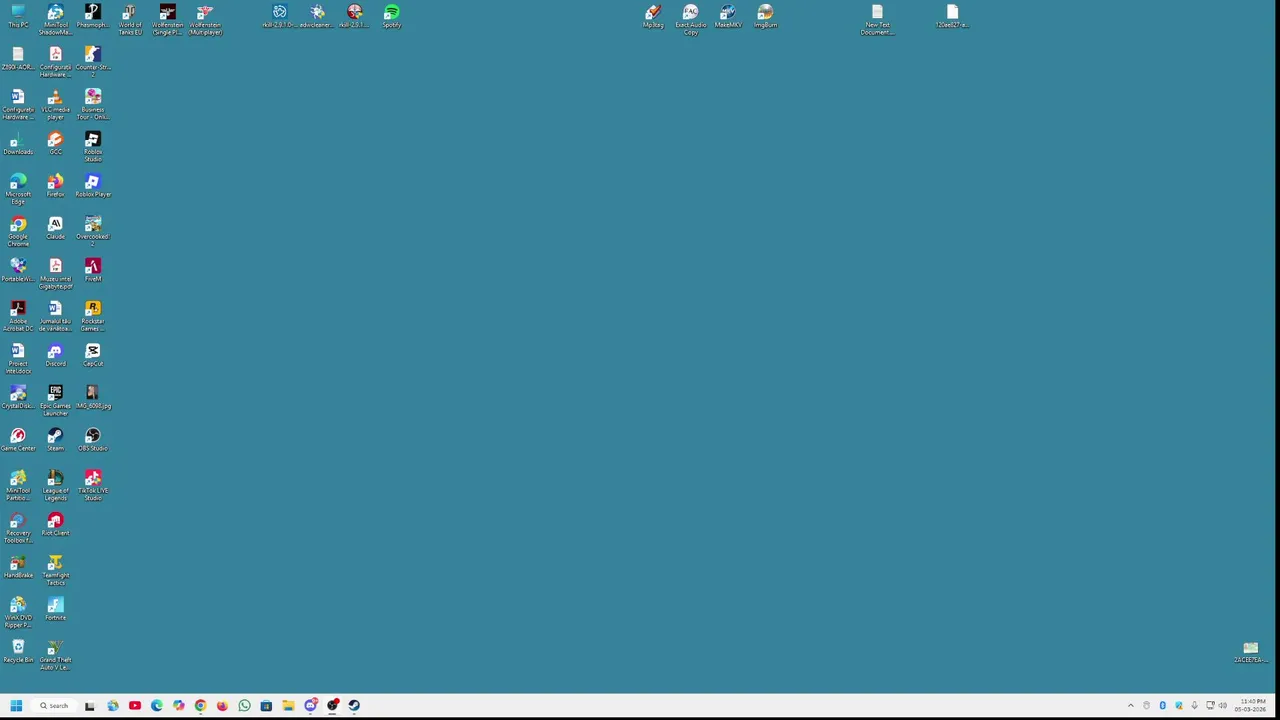The image size is (1280, 720).
Task: Select New Text Document file
Action: (x=877, y=20)
